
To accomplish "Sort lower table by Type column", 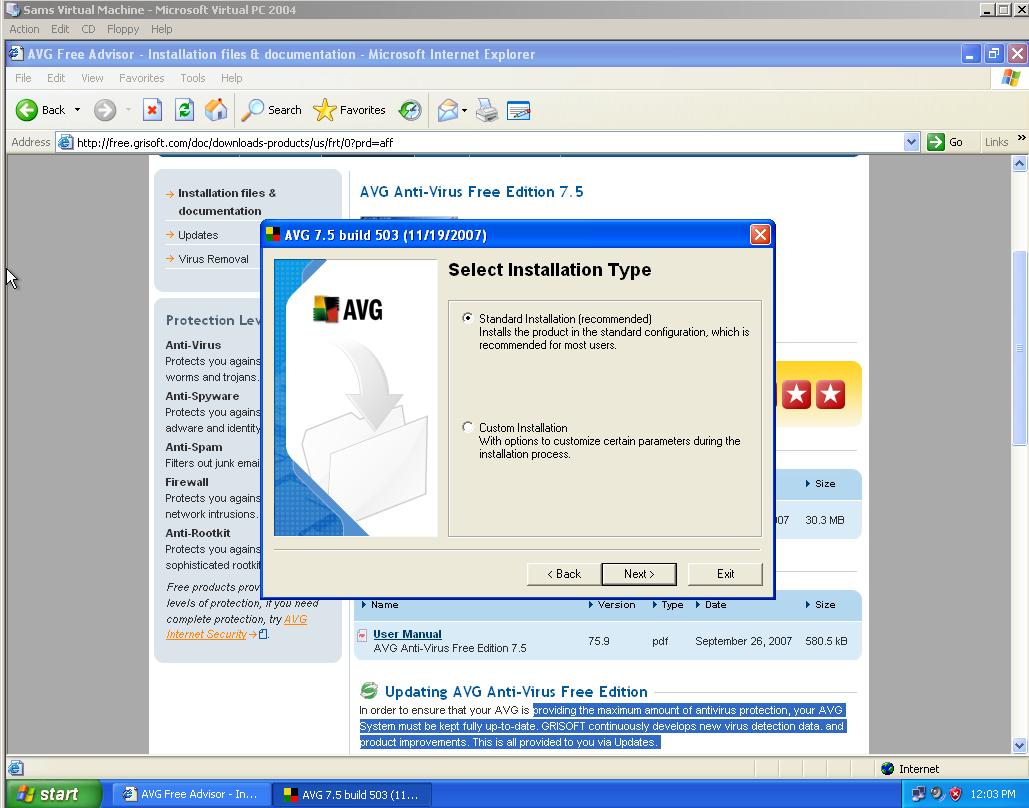I will tap(671, 605).
